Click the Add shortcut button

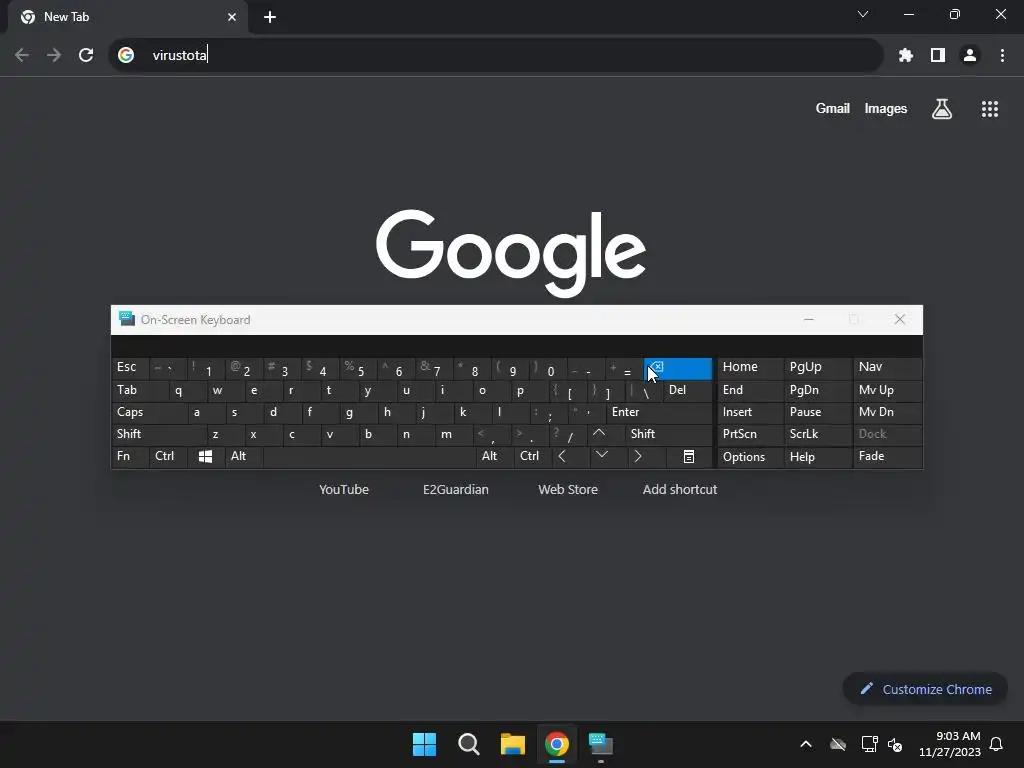680,489
